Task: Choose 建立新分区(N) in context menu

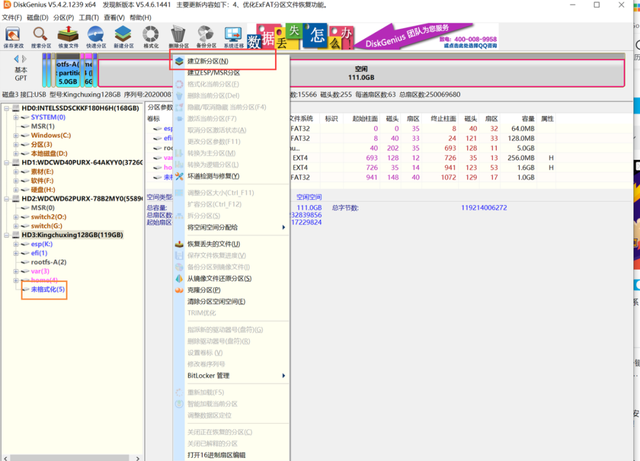Action: [x=231, y=61]
